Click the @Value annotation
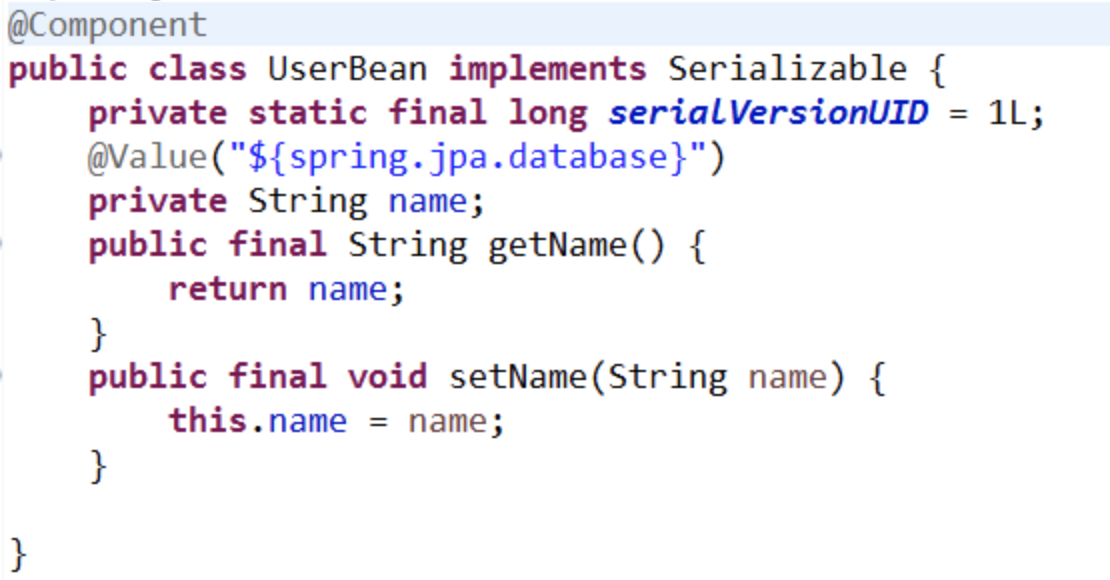Viewport: 1110px width, 580px height. tap(147, 157)
